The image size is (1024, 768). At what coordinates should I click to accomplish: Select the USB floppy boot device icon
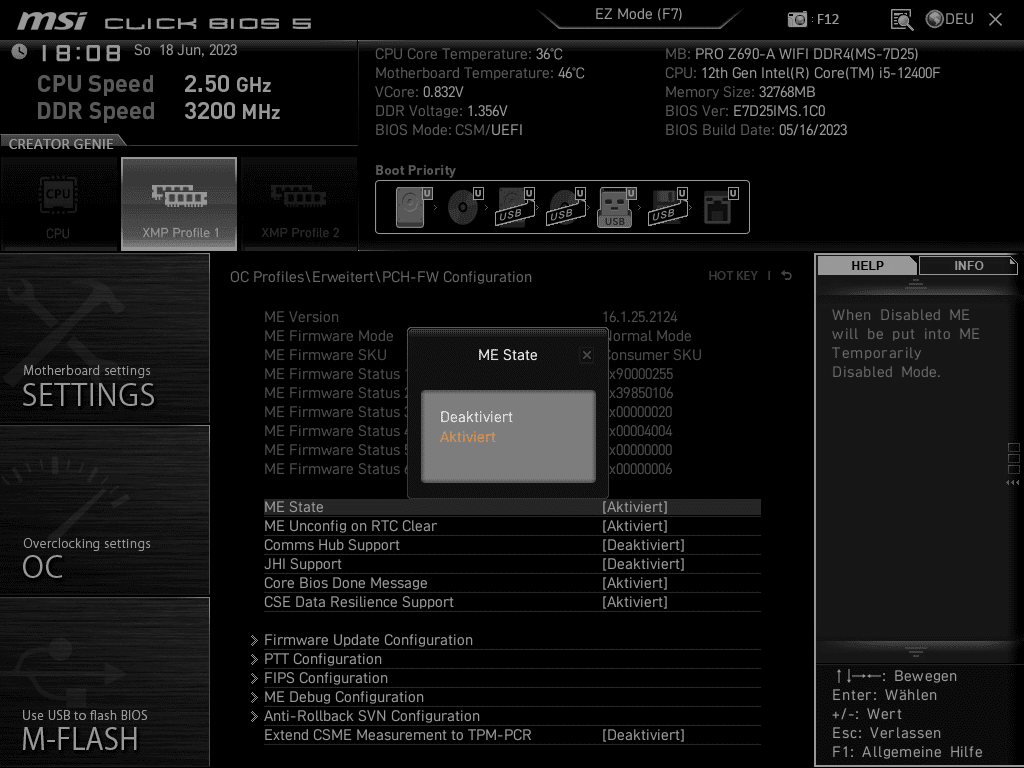click(667, 207)
